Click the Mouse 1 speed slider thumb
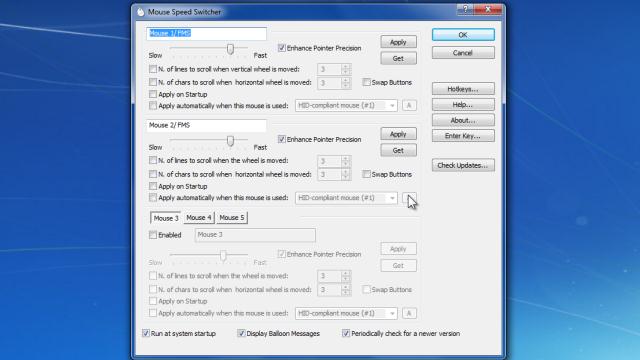 pos(230,49)
